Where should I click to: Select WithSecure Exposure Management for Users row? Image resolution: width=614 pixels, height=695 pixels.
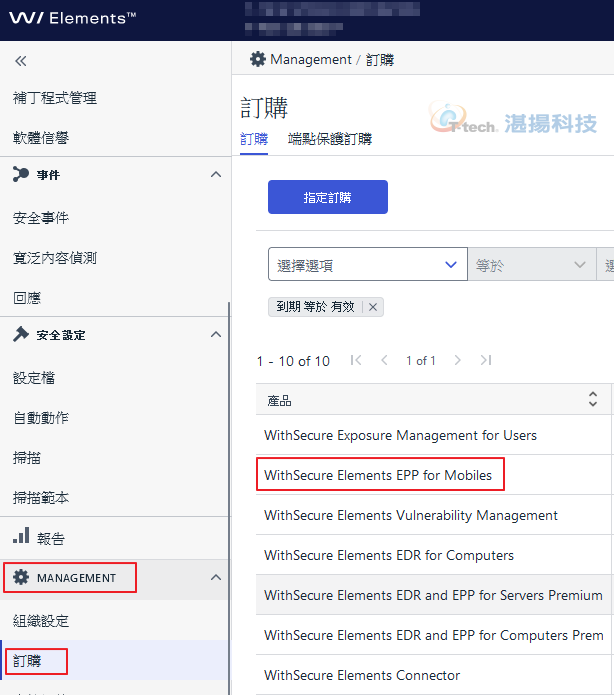point(433,435)
